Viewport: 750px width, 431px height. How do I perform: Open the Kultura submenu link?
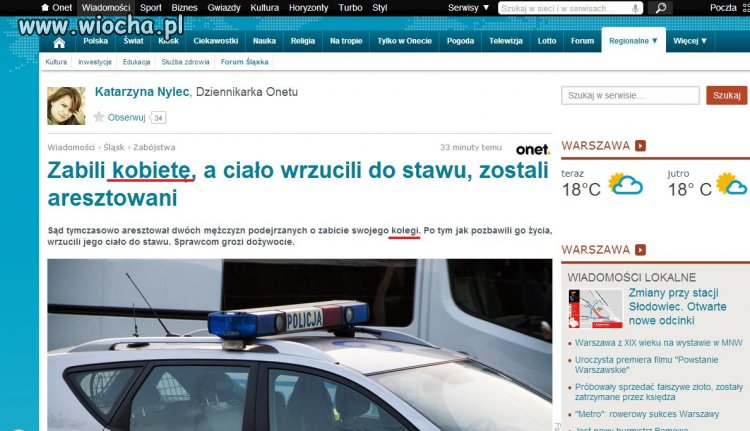pyautogui.click(x=56, y=62)
